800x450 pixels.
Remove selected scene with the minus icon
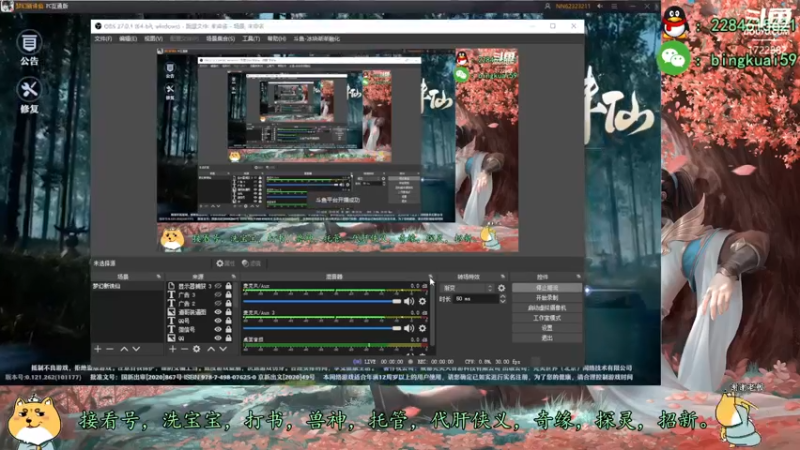tap(110, 349)
